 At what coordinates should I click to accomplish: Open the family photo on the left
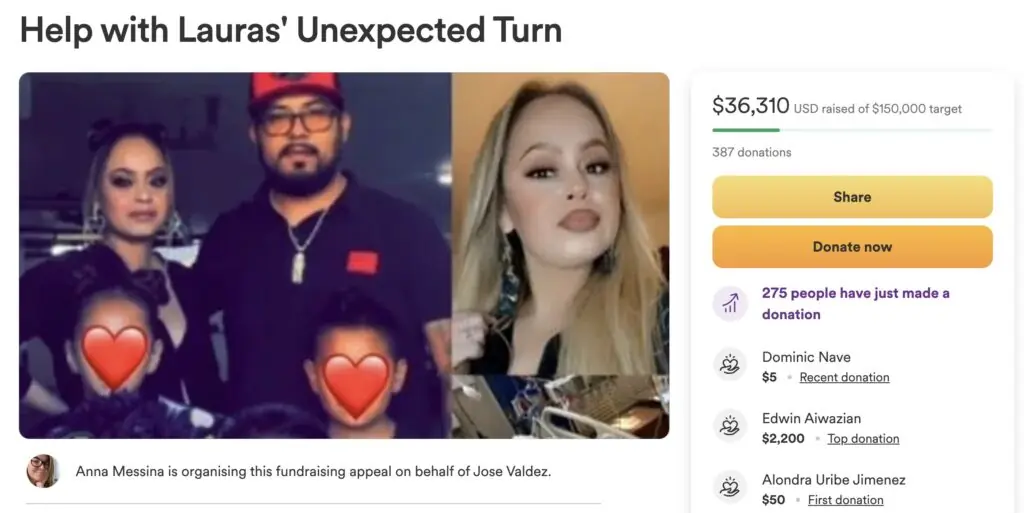235,255
